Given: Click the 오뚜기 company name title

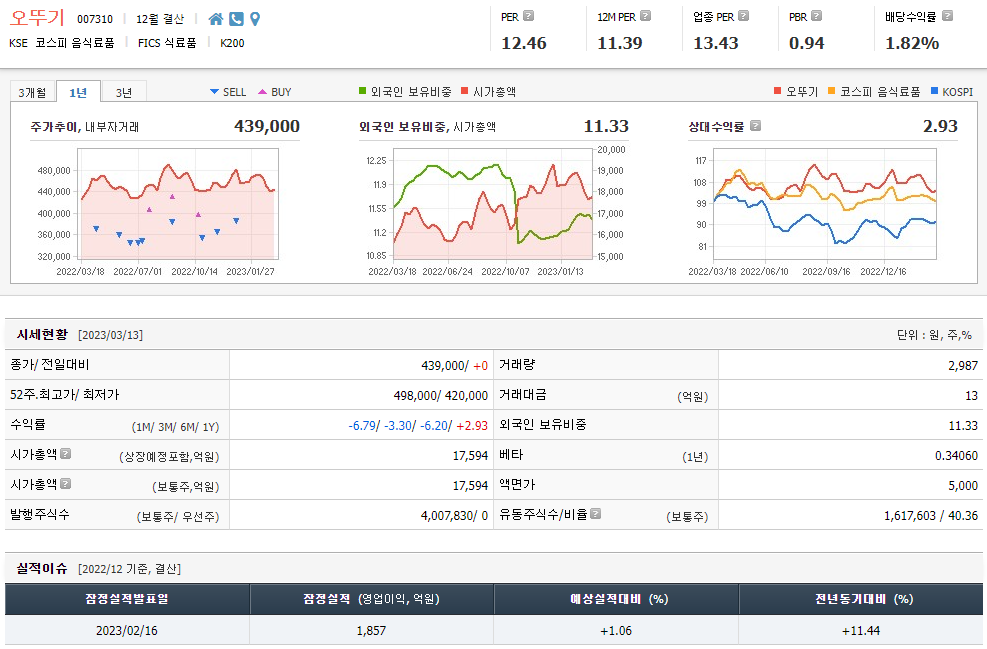Looking at the screenshot, I should tap(37, 18).
